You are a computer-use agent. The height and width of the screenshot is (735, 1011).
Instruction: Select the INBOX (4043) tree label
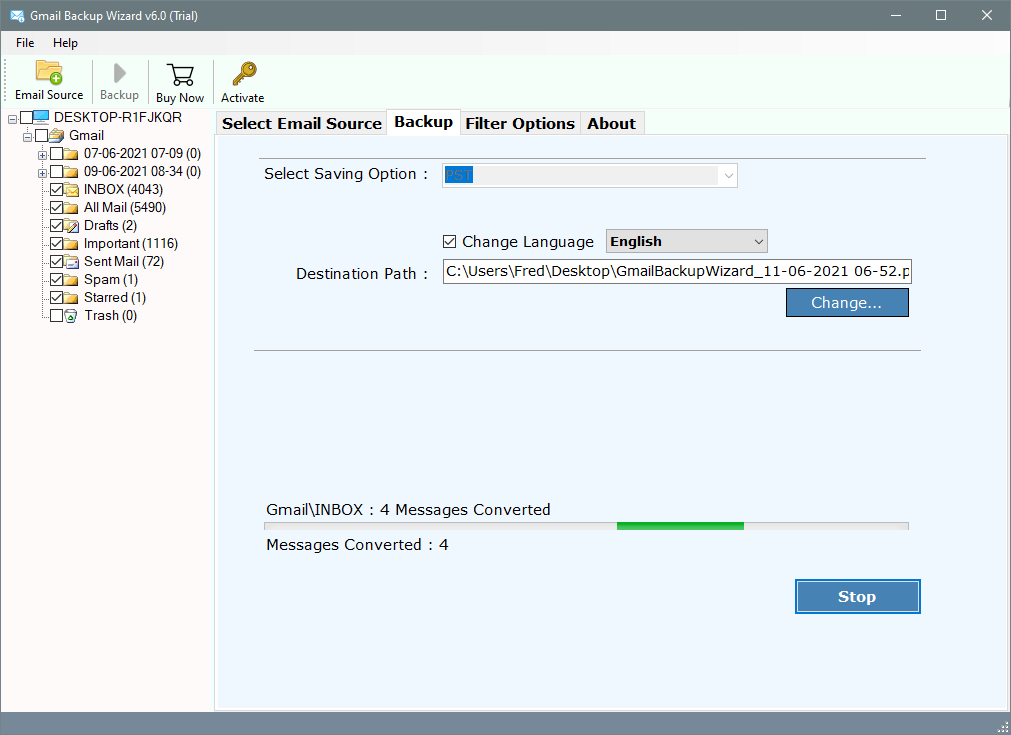point(123,190)
